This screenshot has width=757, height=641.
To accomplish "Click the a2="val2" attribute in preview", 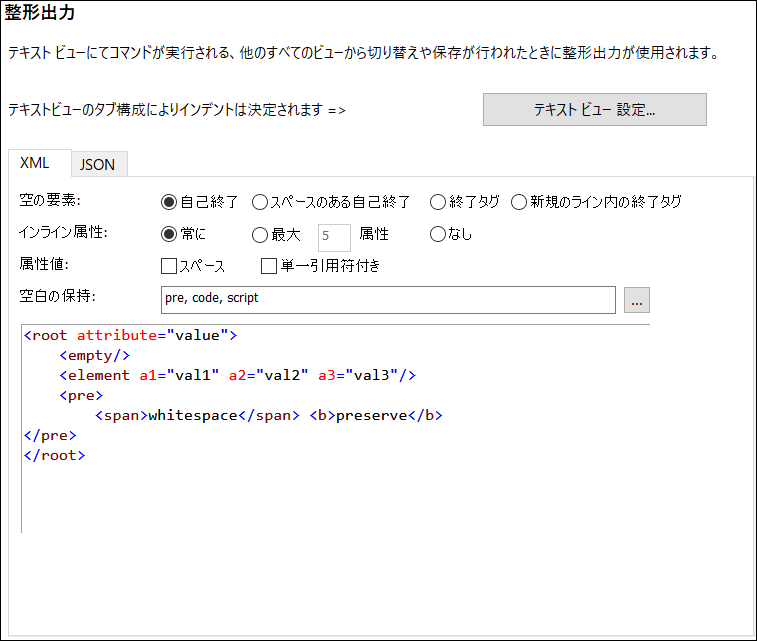I will (x=267, y=376).
